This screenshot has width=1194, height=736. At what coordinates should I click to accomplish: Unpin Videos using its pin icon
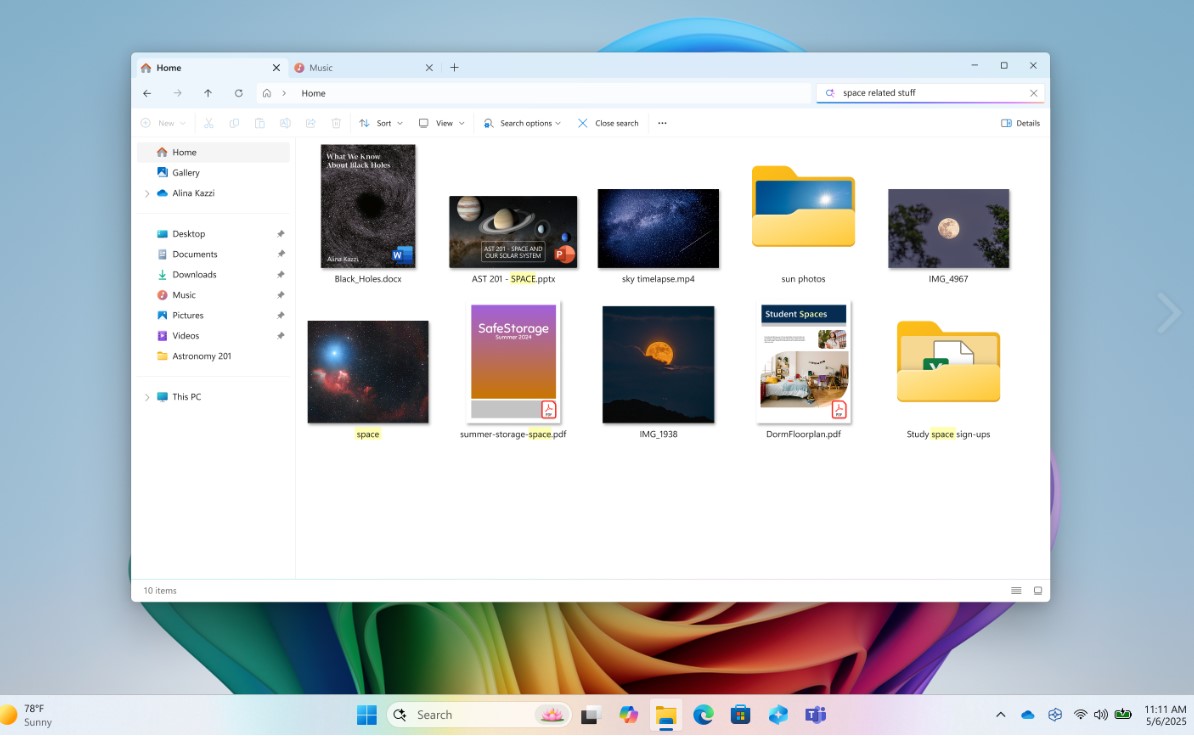[x=280, y=336]
